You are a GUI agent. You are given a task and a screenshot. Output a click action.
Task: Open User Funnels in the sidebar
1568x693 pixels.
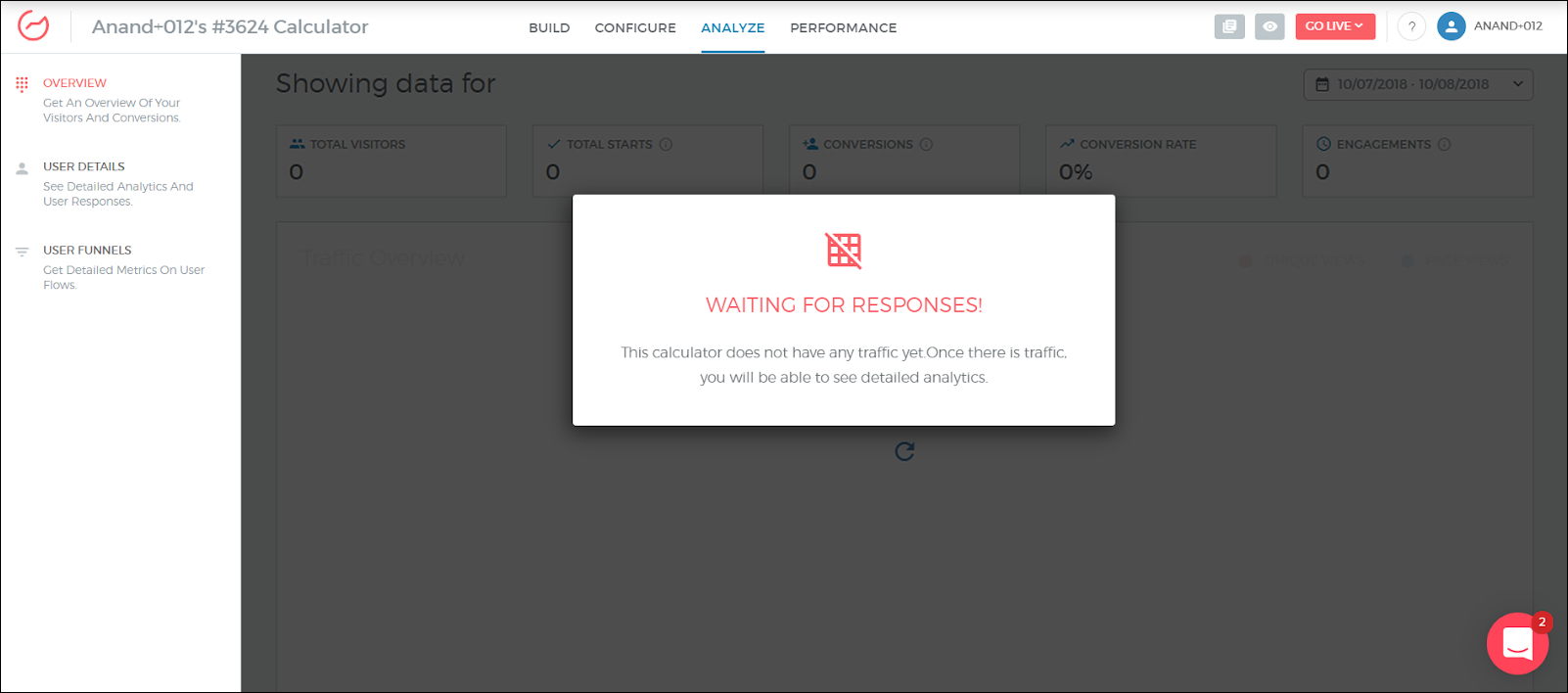(87, 251)
